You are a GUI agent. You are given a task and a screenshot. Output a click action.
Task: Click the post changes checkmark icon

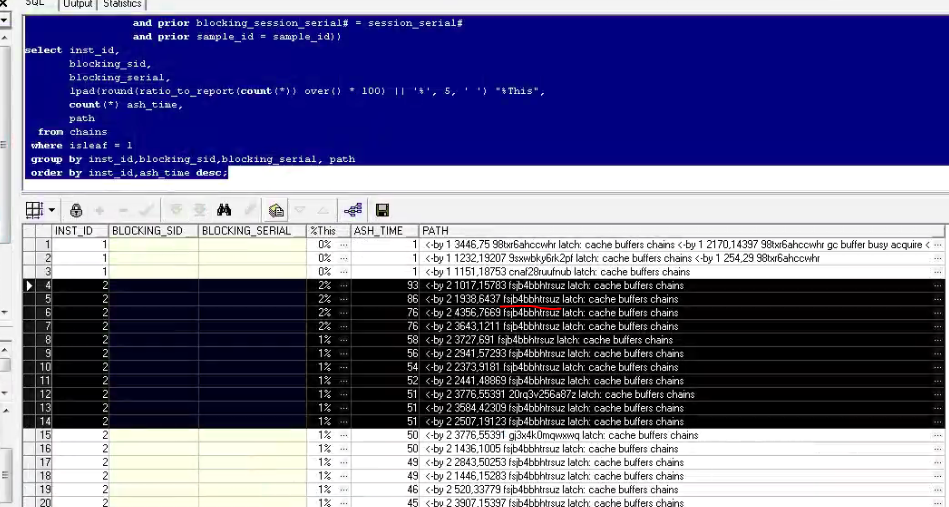pos(146,210)
